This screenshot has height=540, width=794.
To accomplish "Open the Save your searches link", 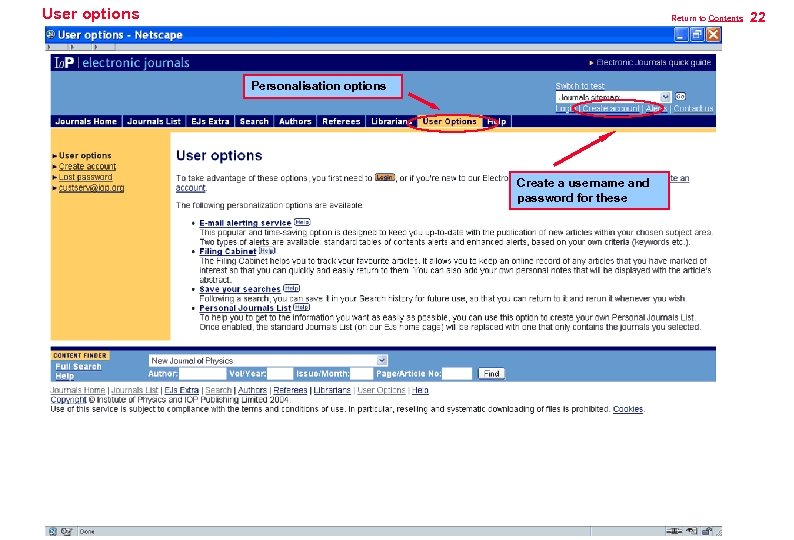I will pyautogui.click(x=240, y=289).
